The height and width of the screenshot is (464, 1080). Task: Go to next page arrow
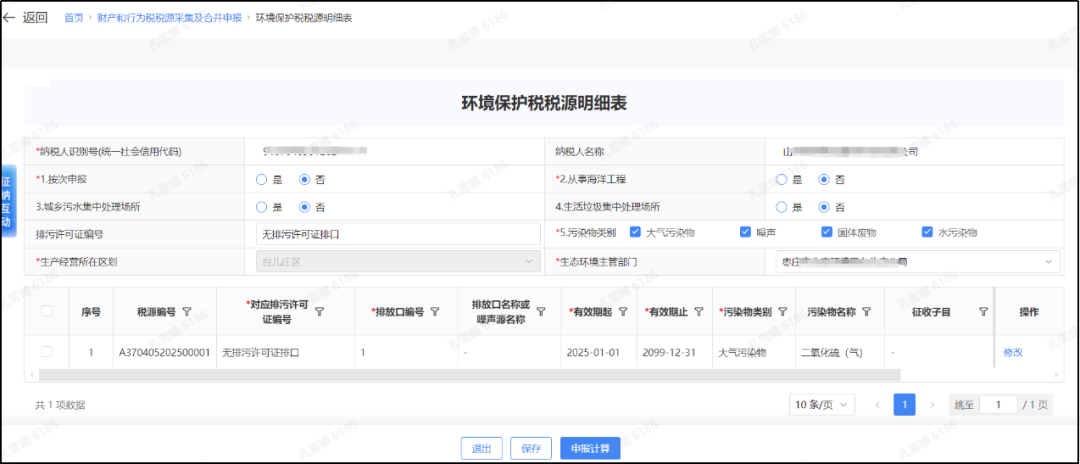coord(933,405)
